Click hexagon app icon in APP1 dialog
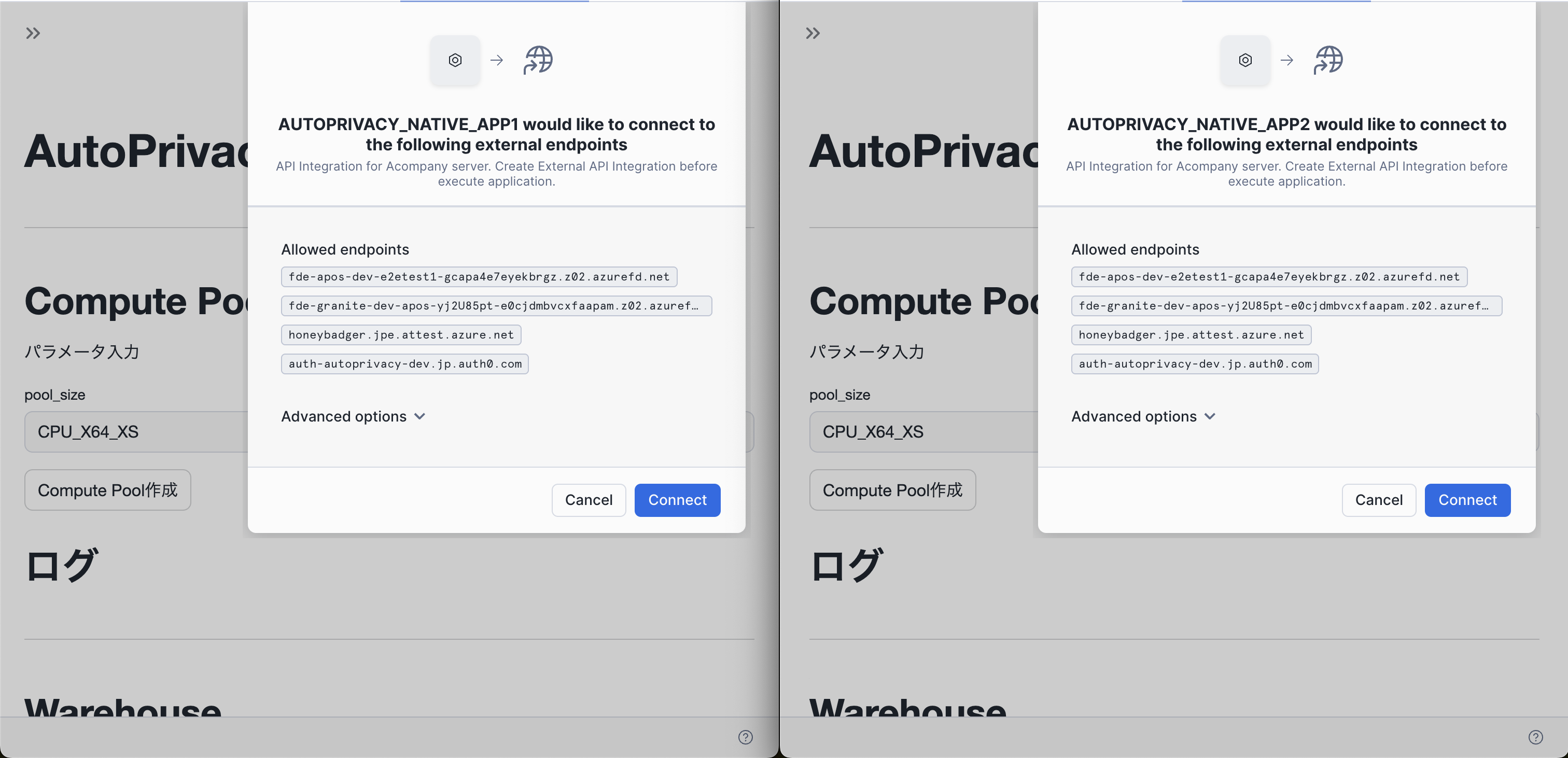 455,60
